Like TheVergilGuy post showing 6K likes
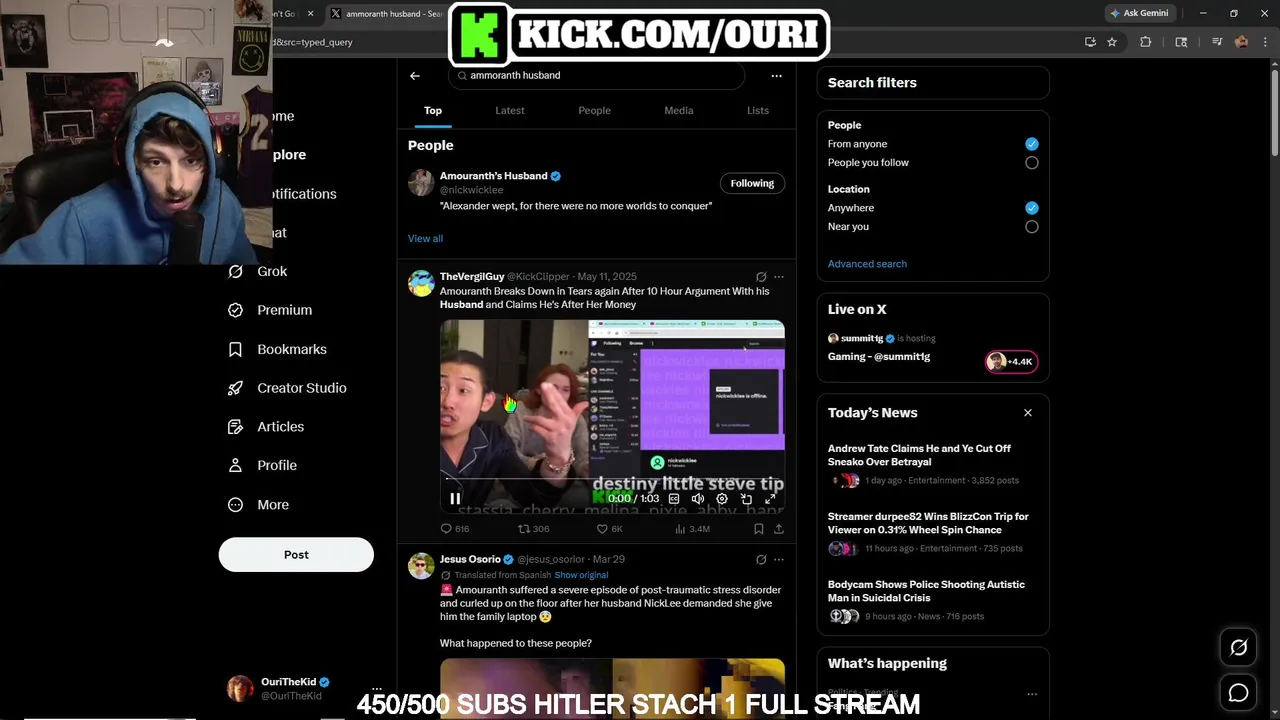 610,529
